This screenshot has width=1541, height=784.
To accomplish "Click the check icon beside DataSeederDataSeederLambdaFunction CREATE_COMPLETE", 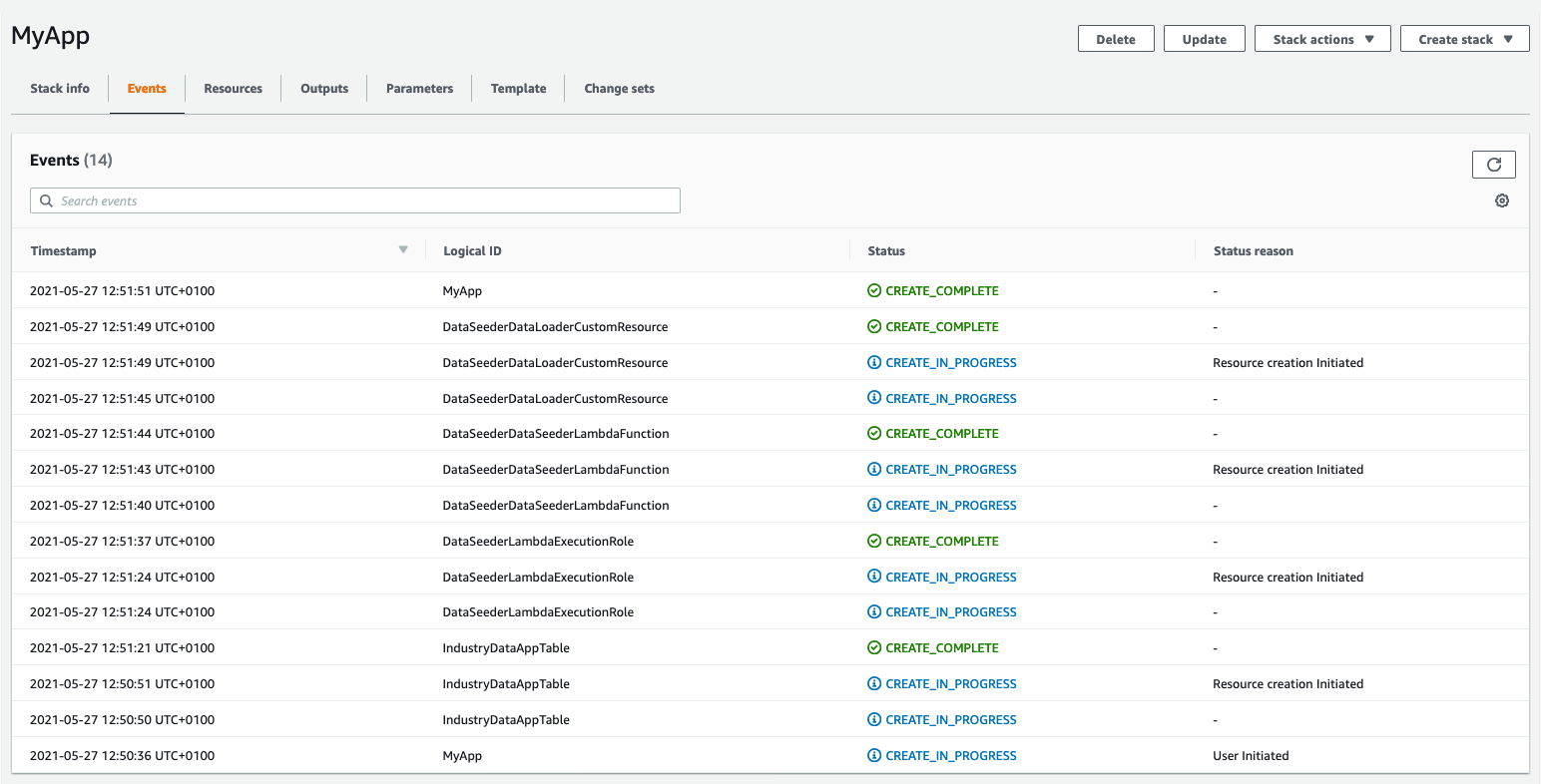I will pos(875,433).
